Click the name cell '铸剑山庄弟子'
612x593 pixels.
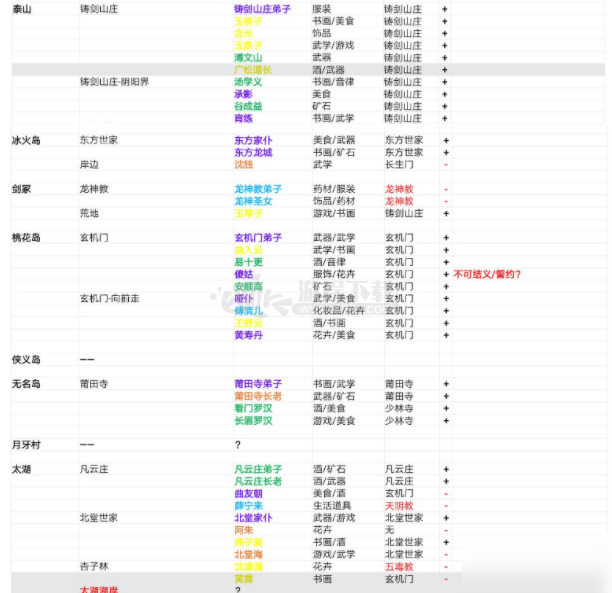(262, 9)
